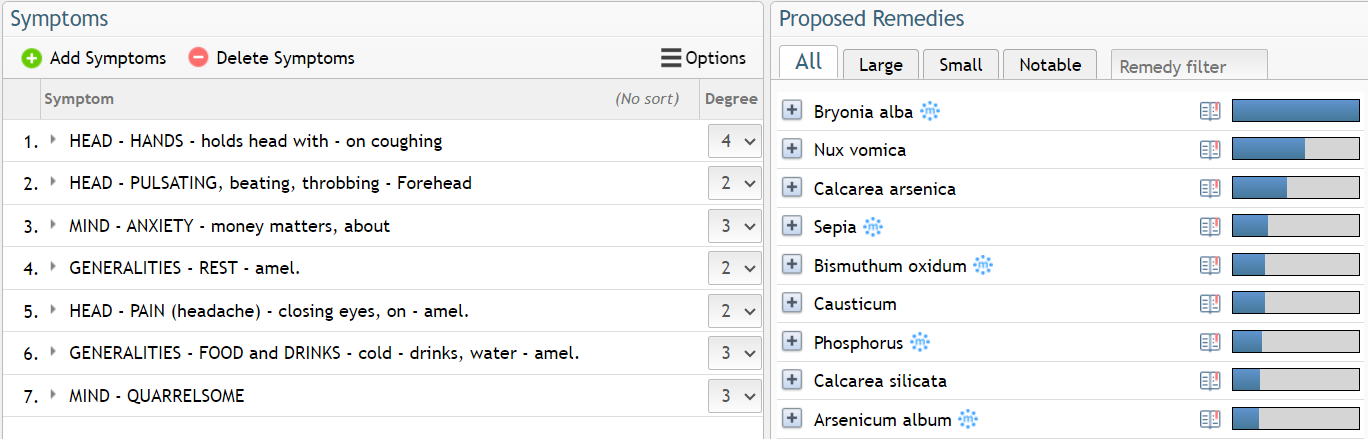Click the Remedy filter input field

1189,65
